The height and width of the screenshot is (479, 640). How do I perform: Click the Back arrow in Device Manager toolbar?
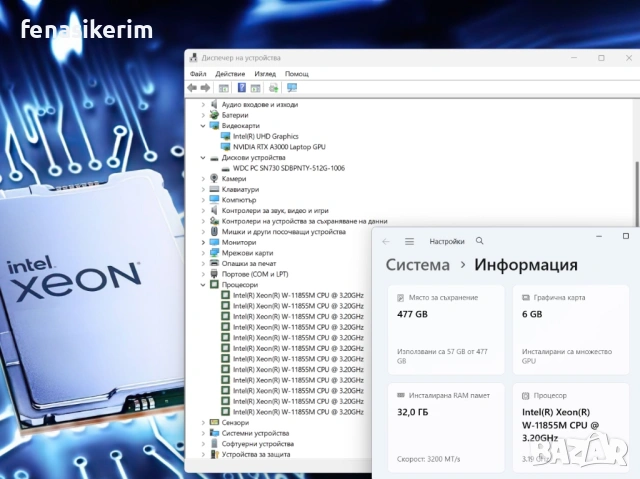(x=192, y=88)
